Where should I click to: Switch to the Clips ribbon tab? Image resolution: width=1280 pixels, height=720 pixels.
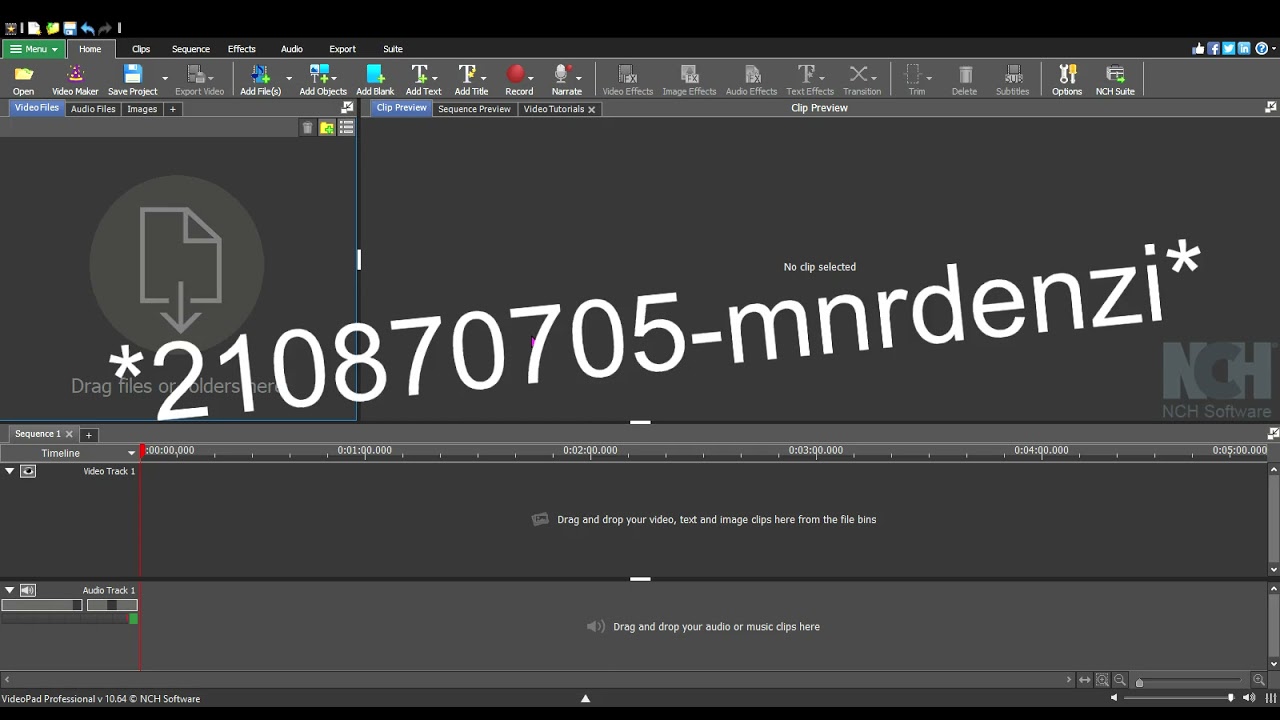tap(141, 49)
